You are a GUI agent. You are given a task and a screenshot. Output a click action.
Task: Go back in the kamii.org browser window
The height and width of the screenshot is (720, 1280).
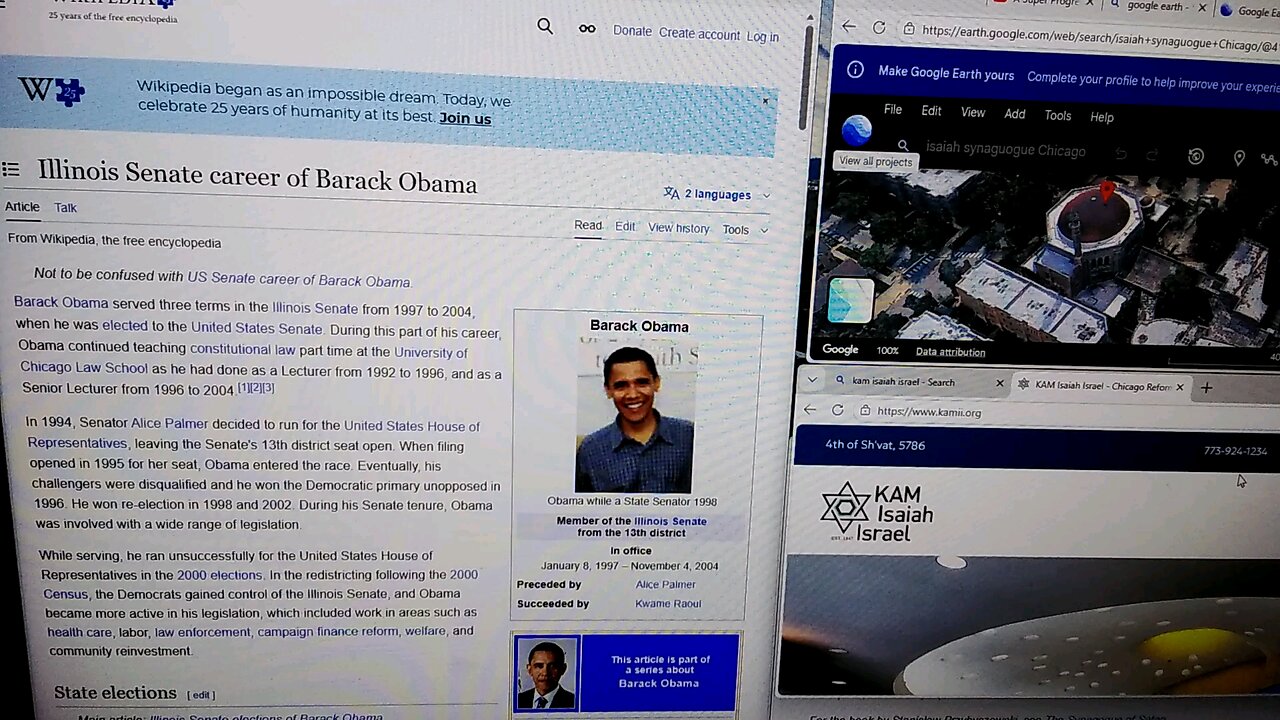(x=810, y=410)
